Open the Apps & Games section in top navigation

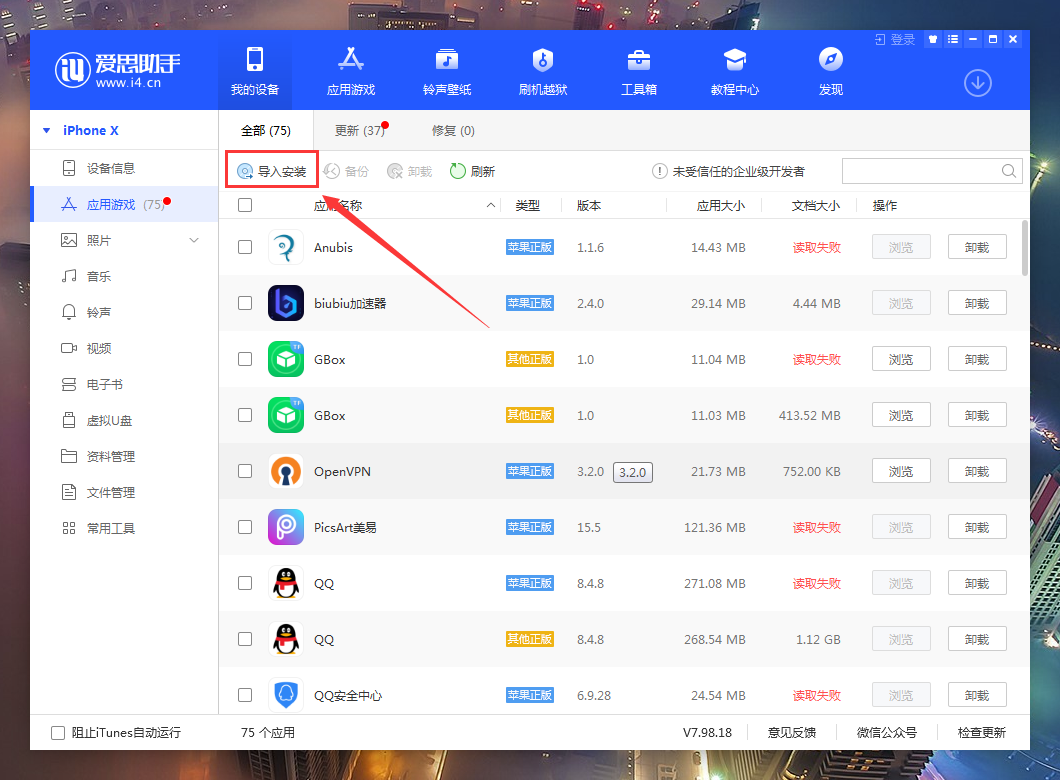pos(350,71)
